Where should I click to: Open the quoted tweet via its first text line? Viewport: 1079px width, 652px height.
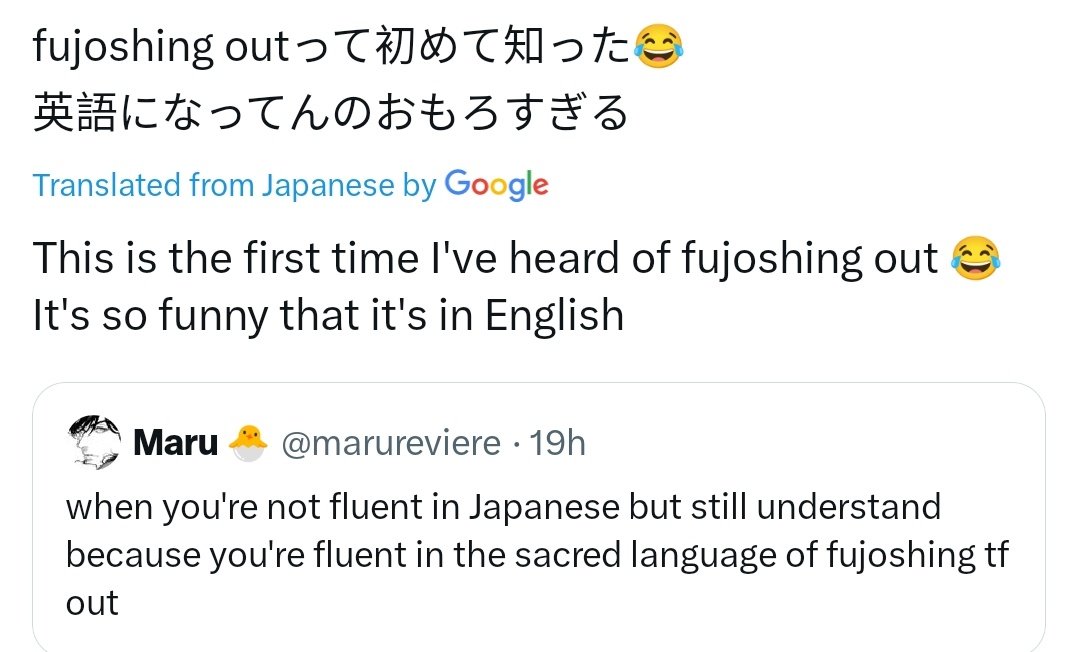503,507
